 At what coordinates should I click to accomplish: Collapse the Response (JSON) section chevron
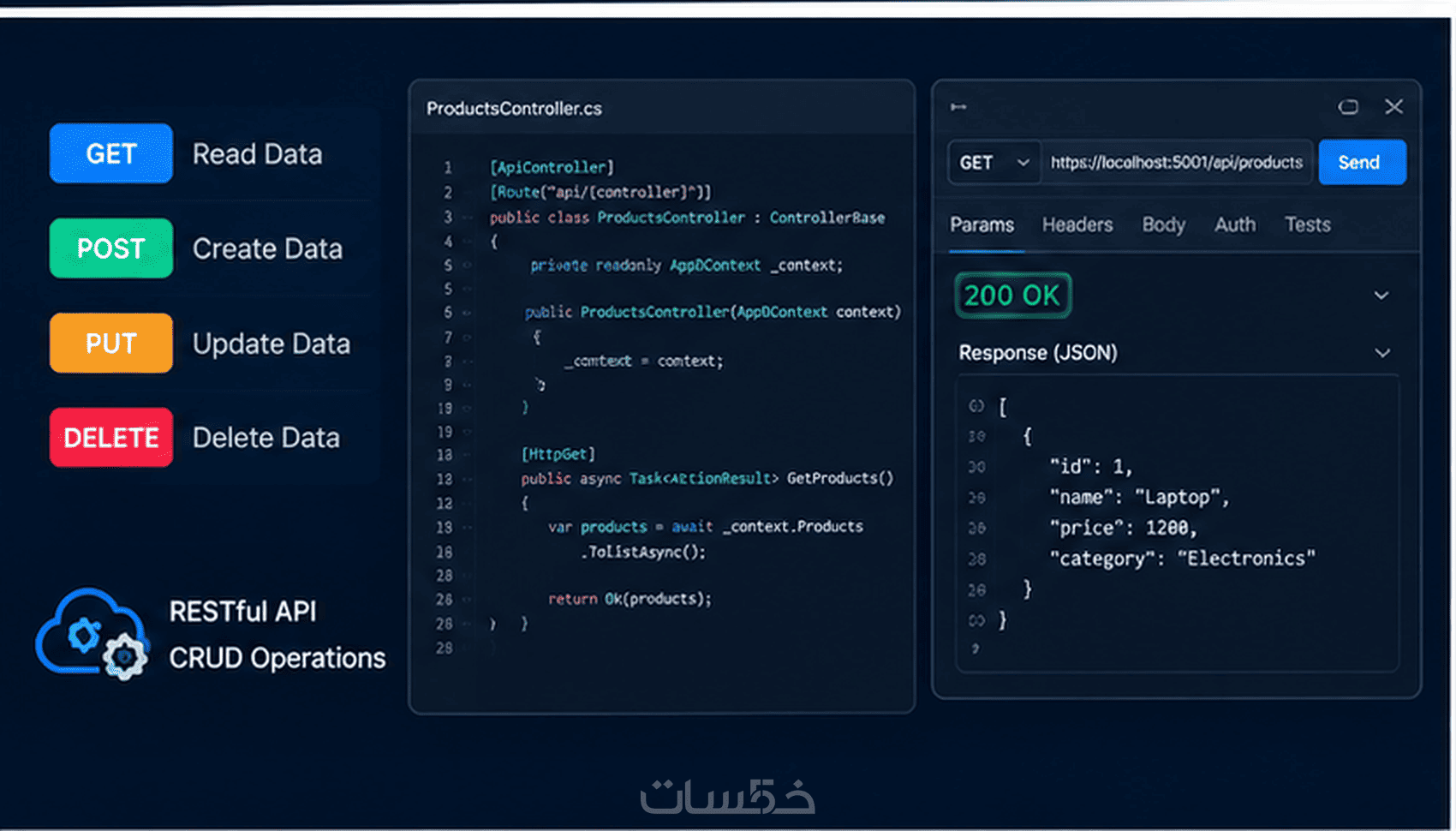(x=1382, y=353)
